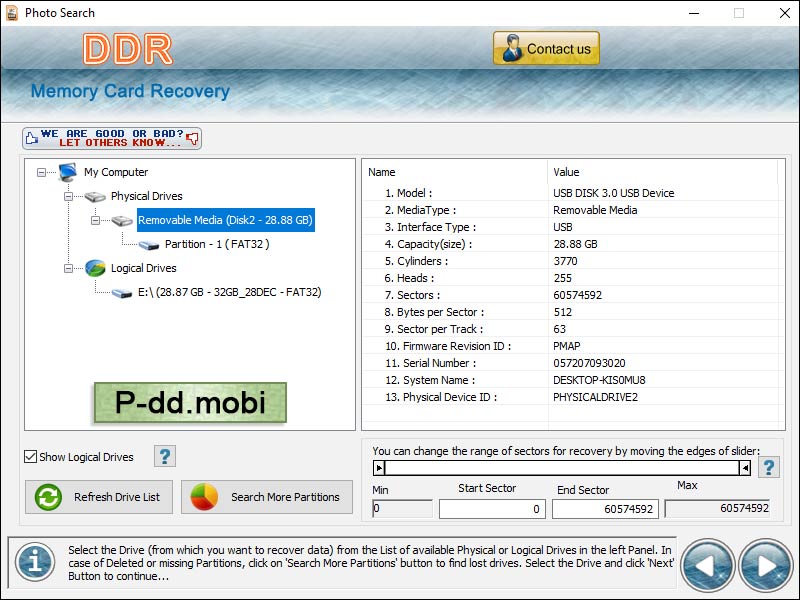The image size is (800, 600).
Task: Click the Contact us button
Action: (x=546, y=47)
